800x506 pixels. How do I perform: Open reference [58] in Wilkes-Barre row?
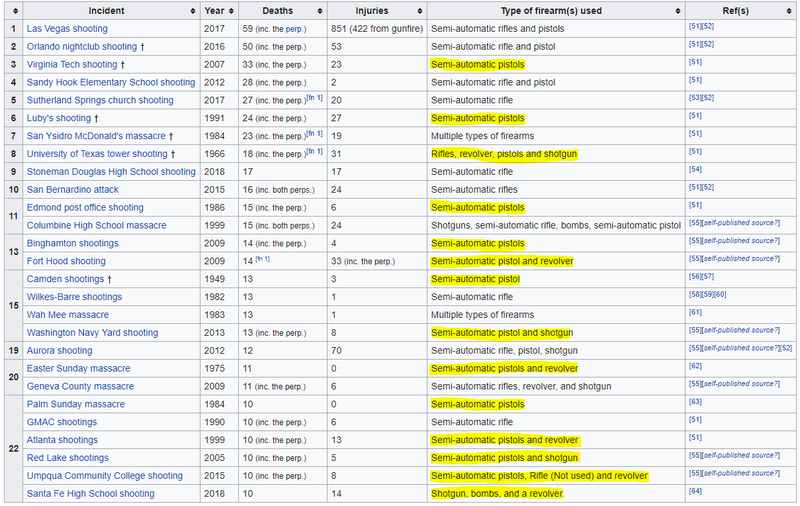[x=695, y=294]
